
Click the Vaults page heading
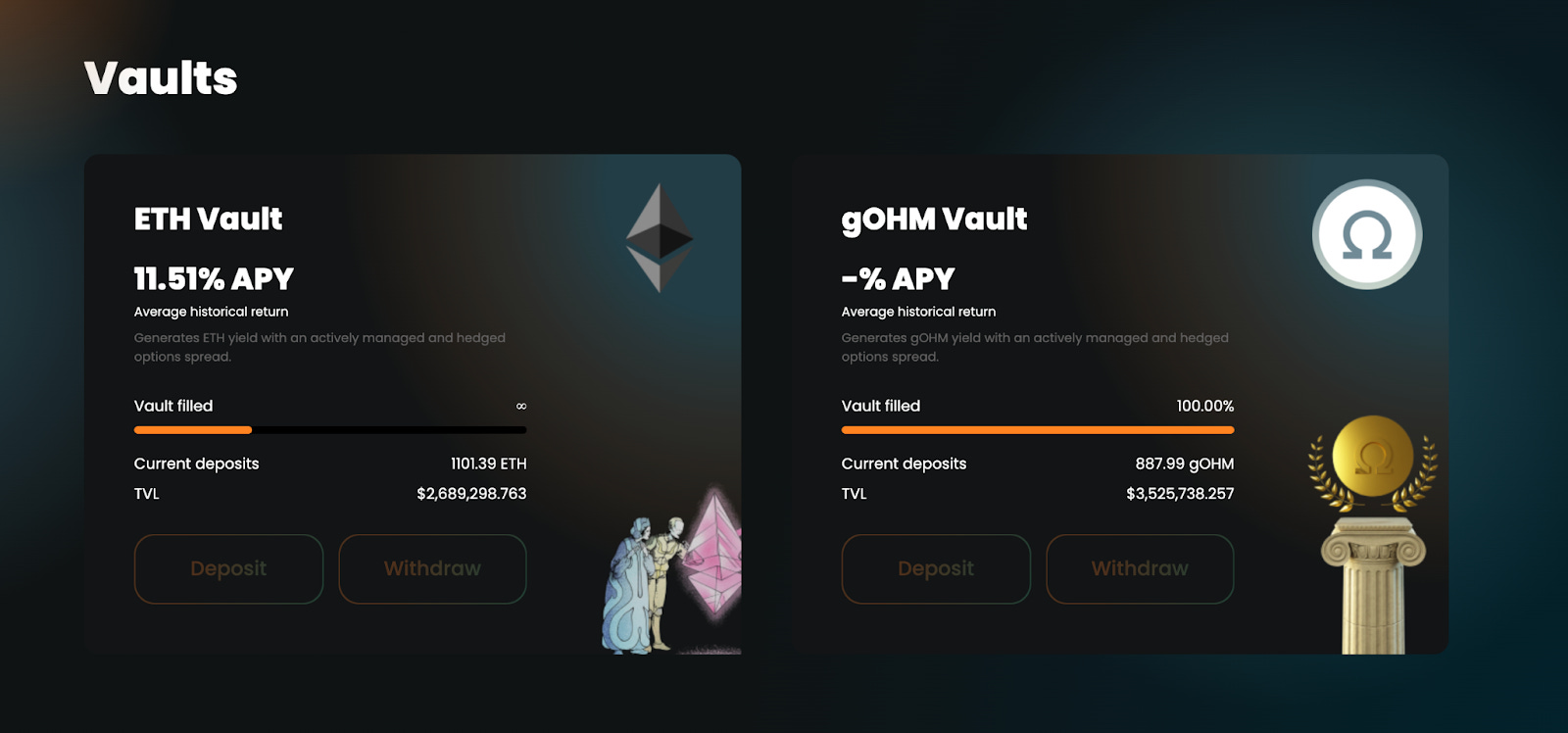[x=161, y=78]
